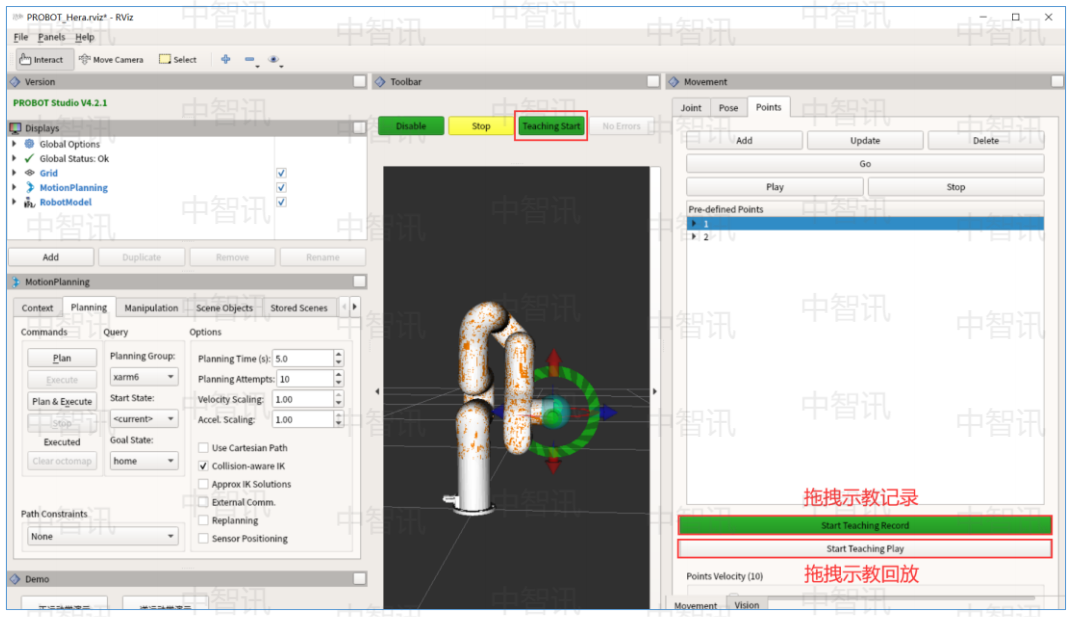
Task: Click the Demo panel float box
Action: tap(359, 579)
